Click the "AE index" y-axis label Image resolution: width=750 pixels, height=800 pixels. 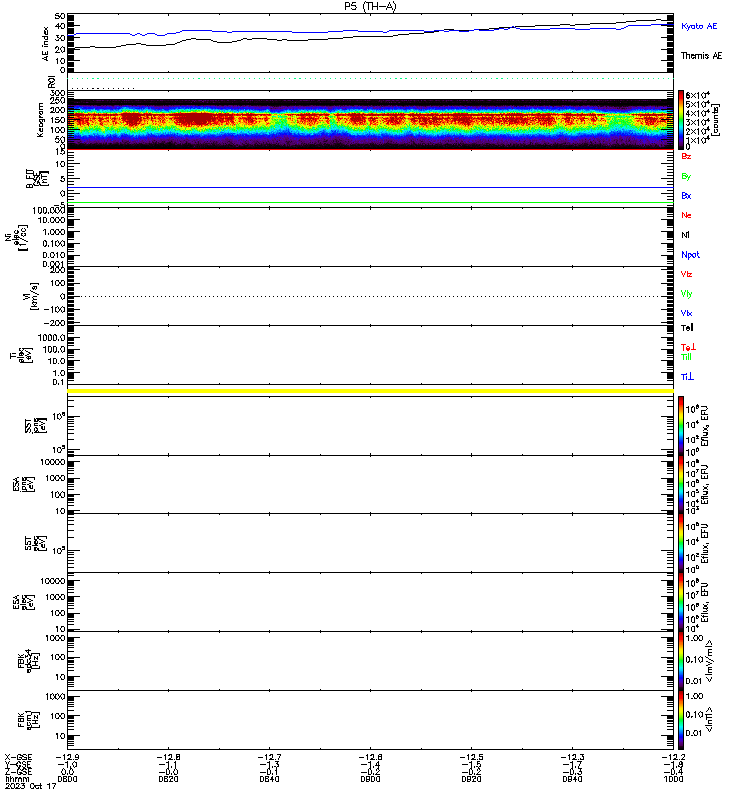(x=45, y=44)
